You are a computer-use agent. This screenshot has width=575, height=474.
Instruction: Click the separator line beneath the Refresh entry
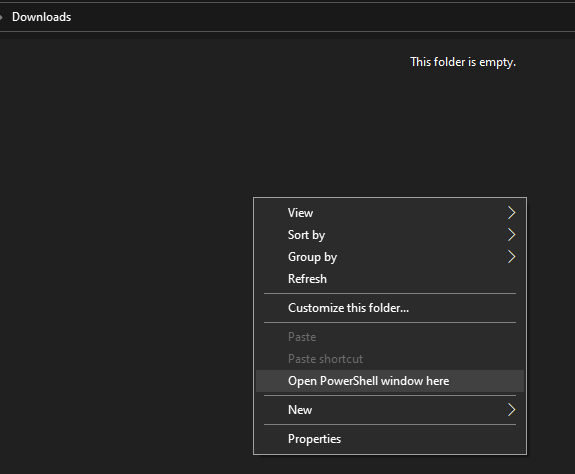[x=390, y=293]
